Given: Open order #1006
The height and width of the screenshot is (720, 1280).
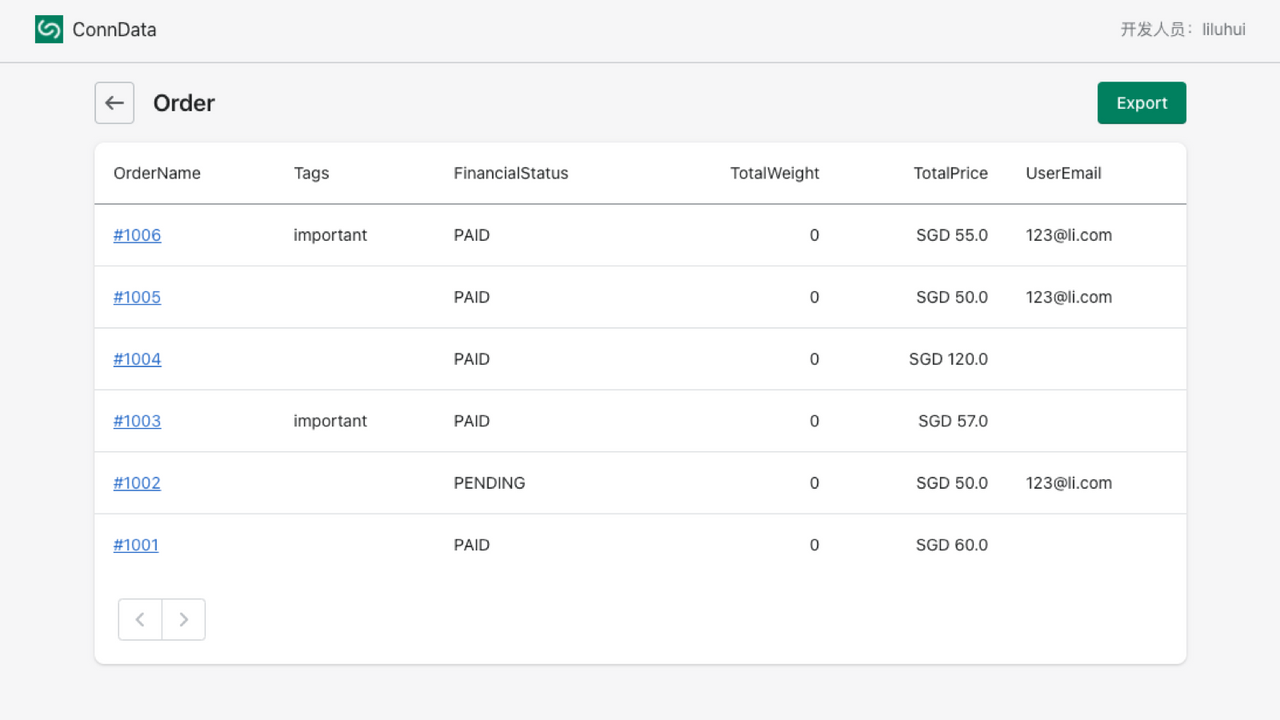Looking at the screenshot, I should pos(137,235).
